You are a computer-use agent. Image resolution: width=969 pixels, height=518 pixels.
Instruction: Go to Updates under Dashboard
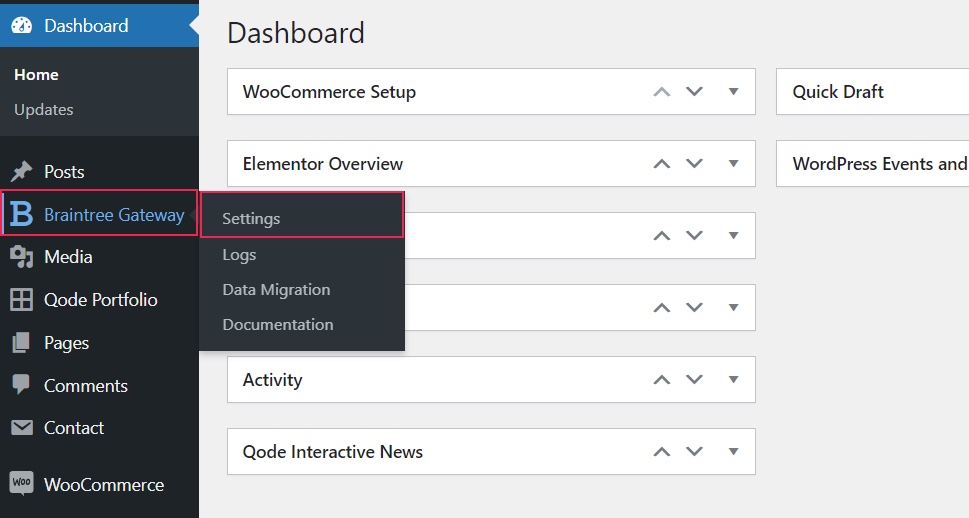44,109
